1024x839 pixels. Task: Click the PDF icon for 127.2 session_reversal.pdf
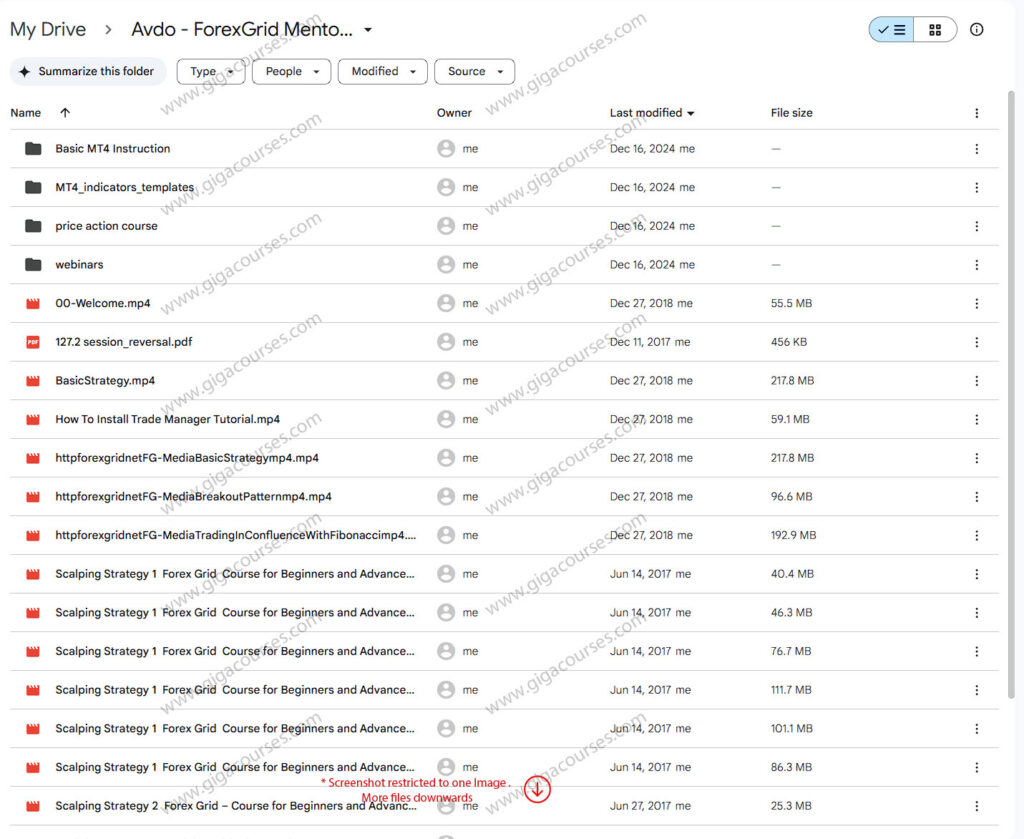[33, 342]
